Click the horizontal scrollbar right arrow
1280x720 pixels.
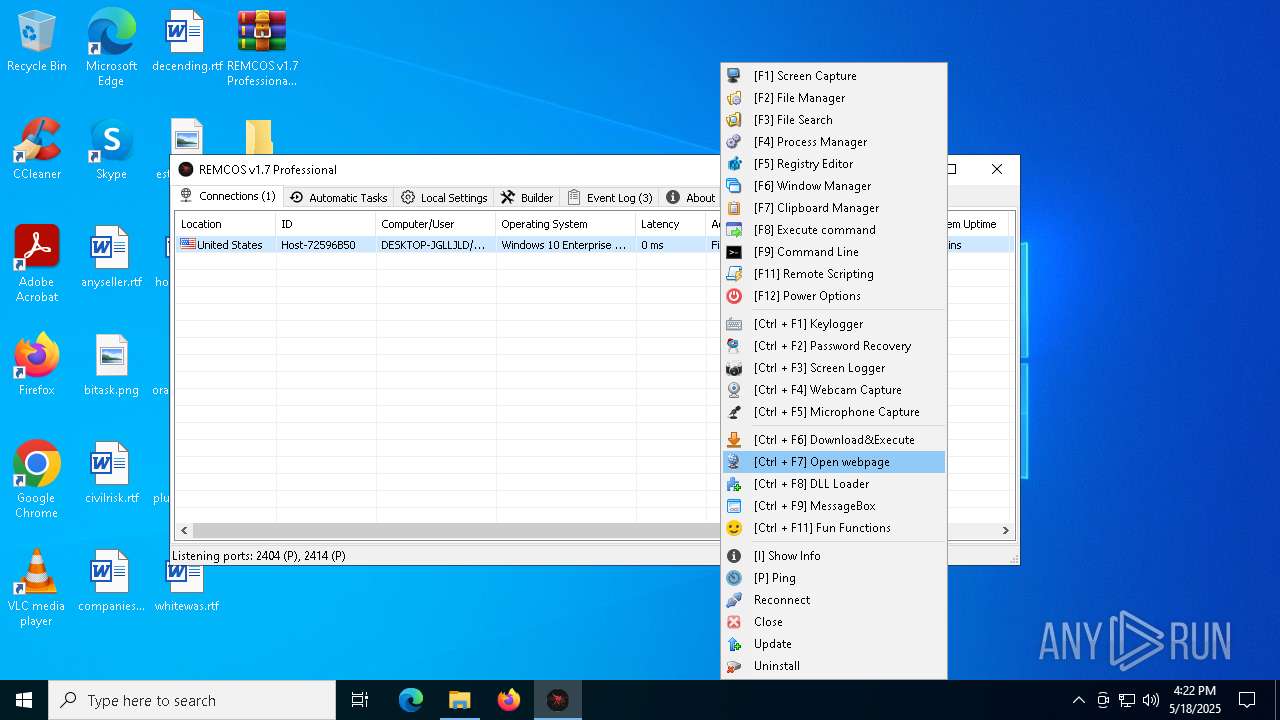coord(1006,531)
